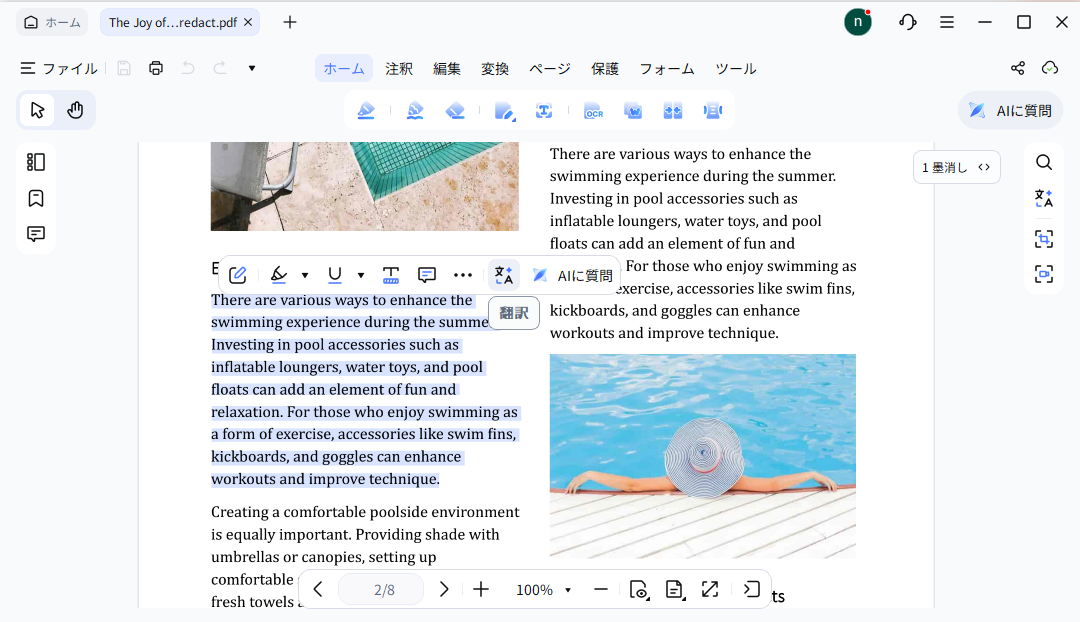
Task: Zoom in using the plus button
Action: [481, 589]
